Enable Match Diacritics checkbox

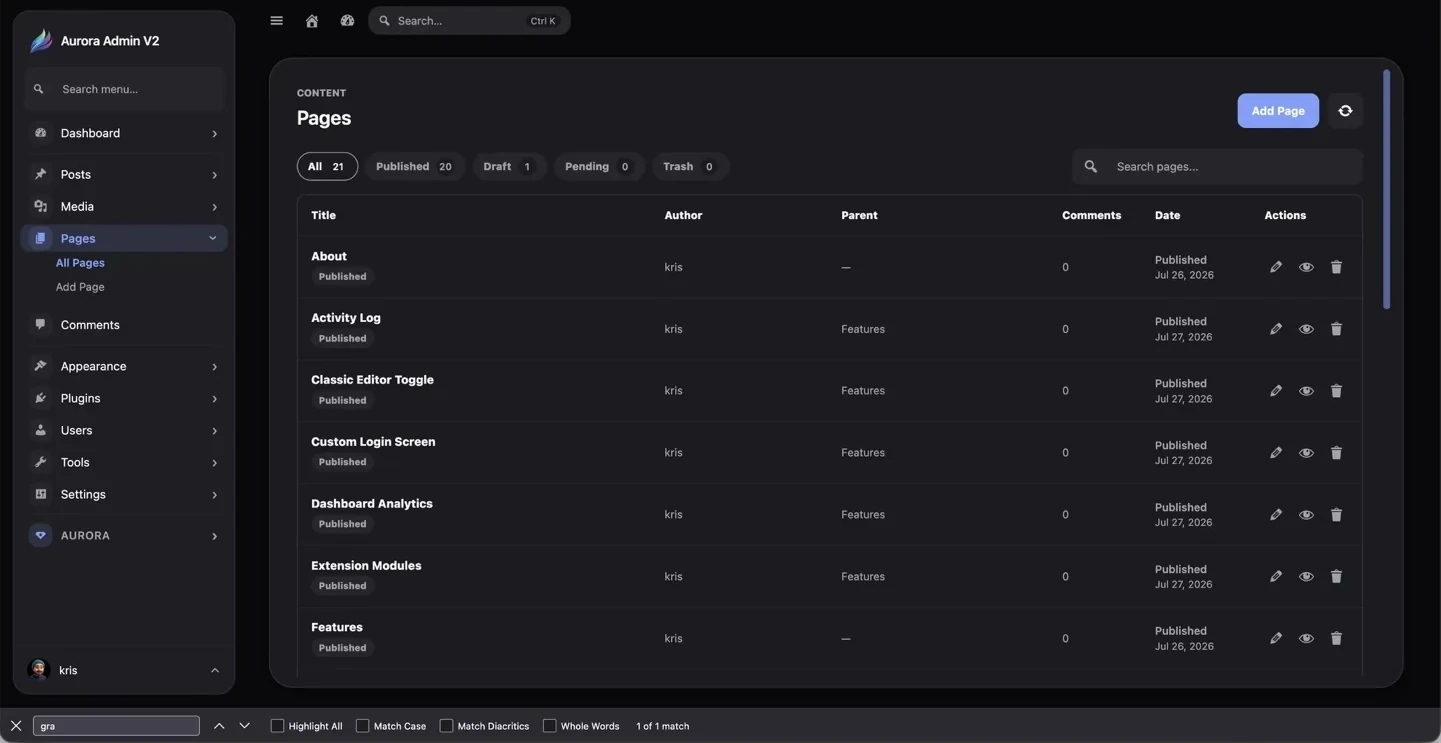(x=446, y=726)
